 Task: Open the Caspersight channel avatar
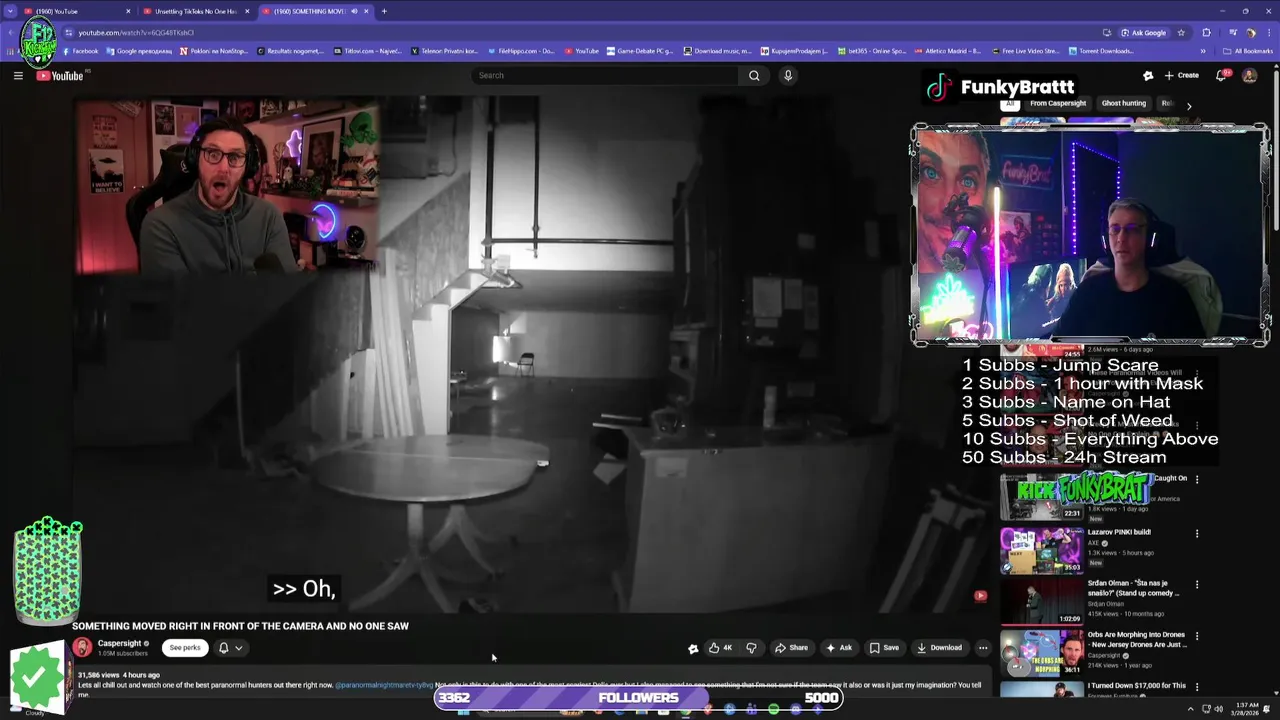point(82,648)
